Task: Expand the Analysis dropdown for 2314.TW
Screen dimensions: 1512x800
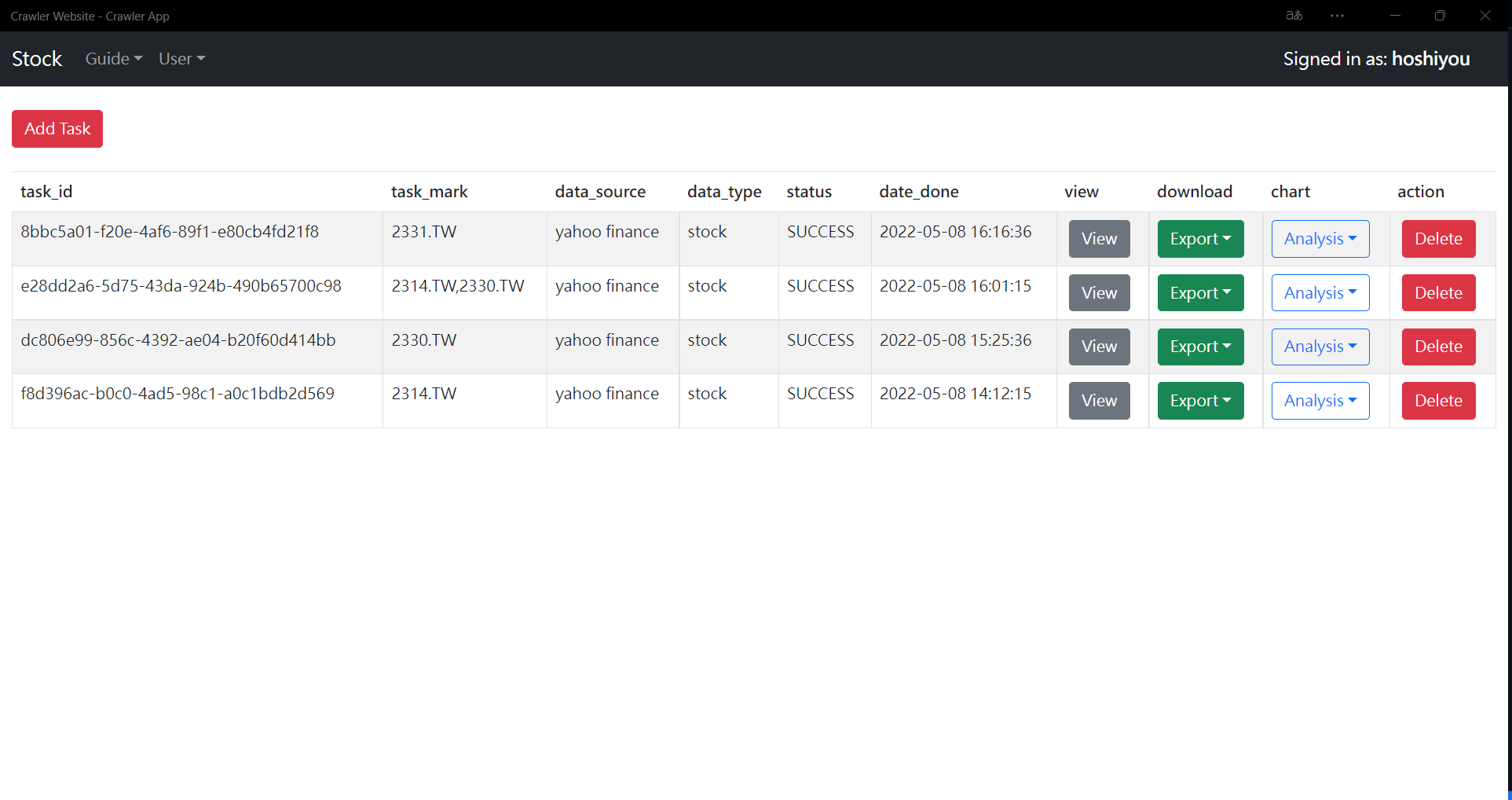Action: [x=1320, y=400]
